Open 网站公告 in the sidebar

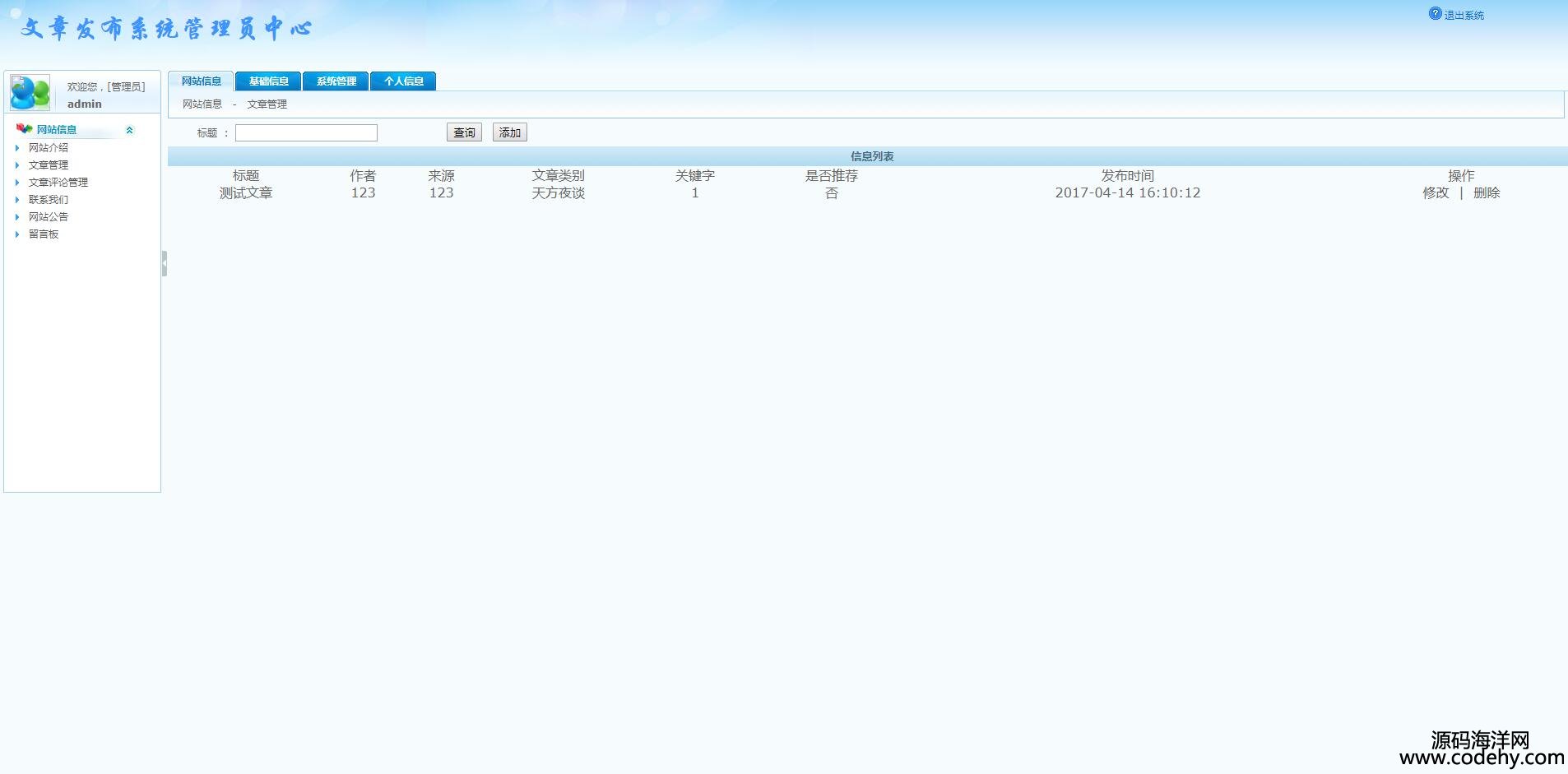(x=49, y=217)
